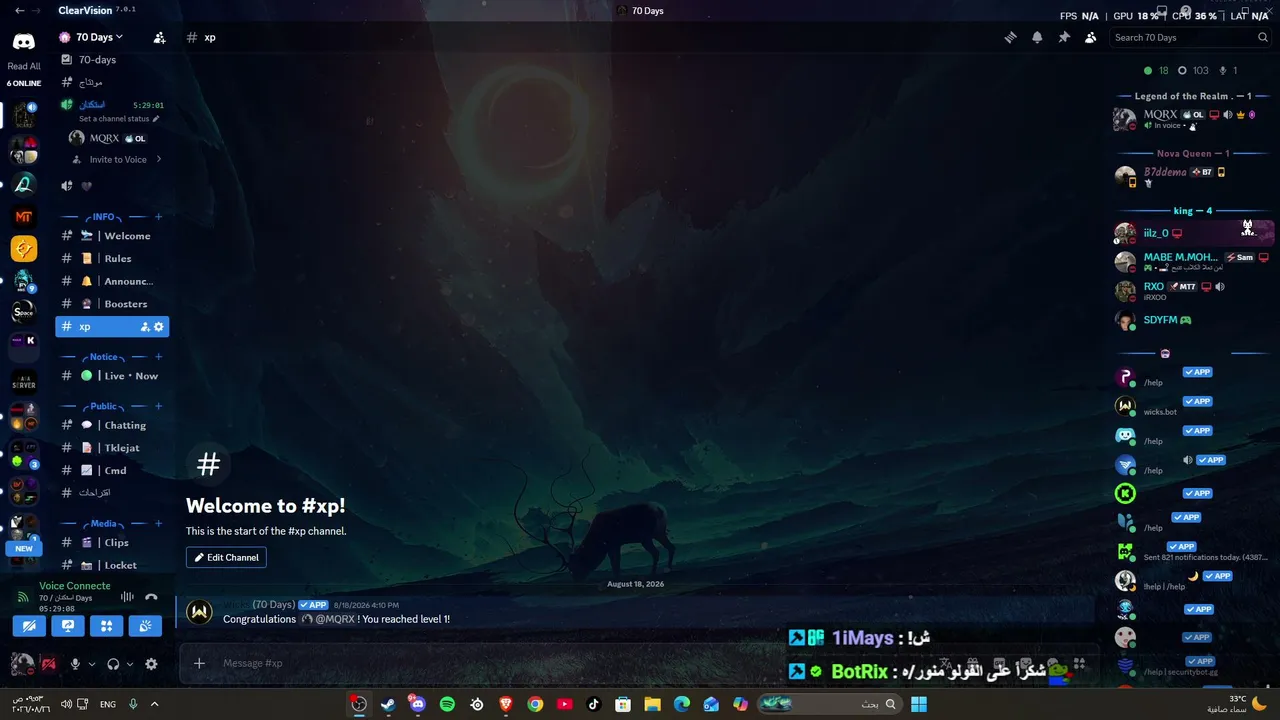This screenshot has height=720, width=1280.
Task: Start an activity in voice
Action: (x=107, y=626)
